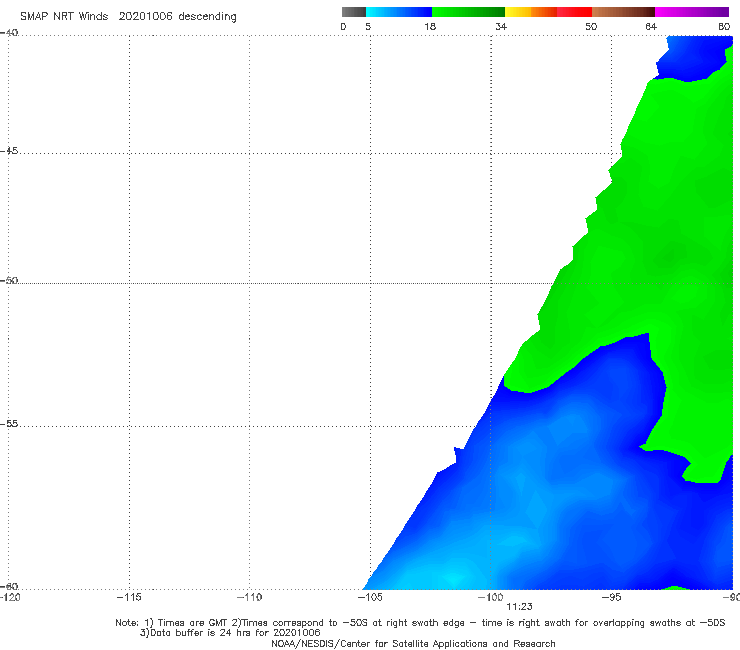This screenshot has height=650, width=740.
Task: Click the color bar label 64
Action: coord(651,27)
